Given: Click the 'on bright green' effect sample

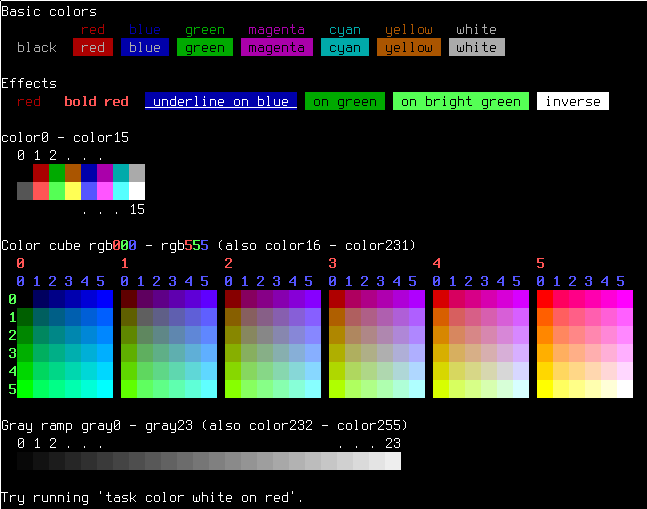Looking at the screenshot, I should point(461,101).
